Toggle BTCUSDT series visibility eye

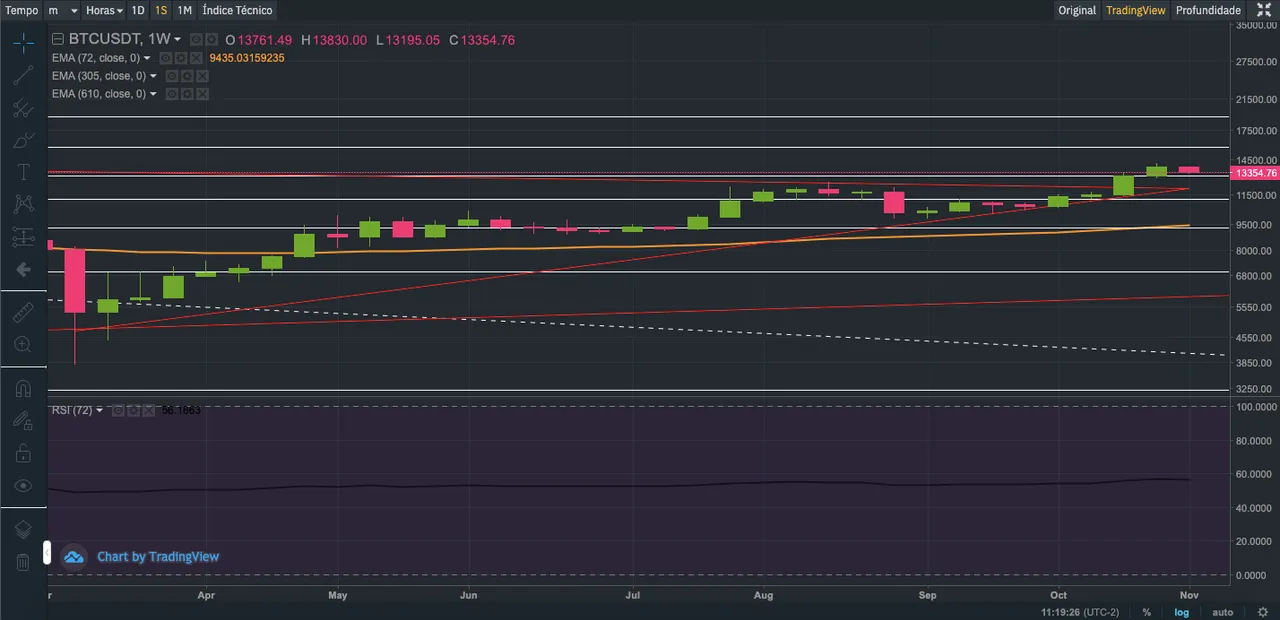click(196, 40)
